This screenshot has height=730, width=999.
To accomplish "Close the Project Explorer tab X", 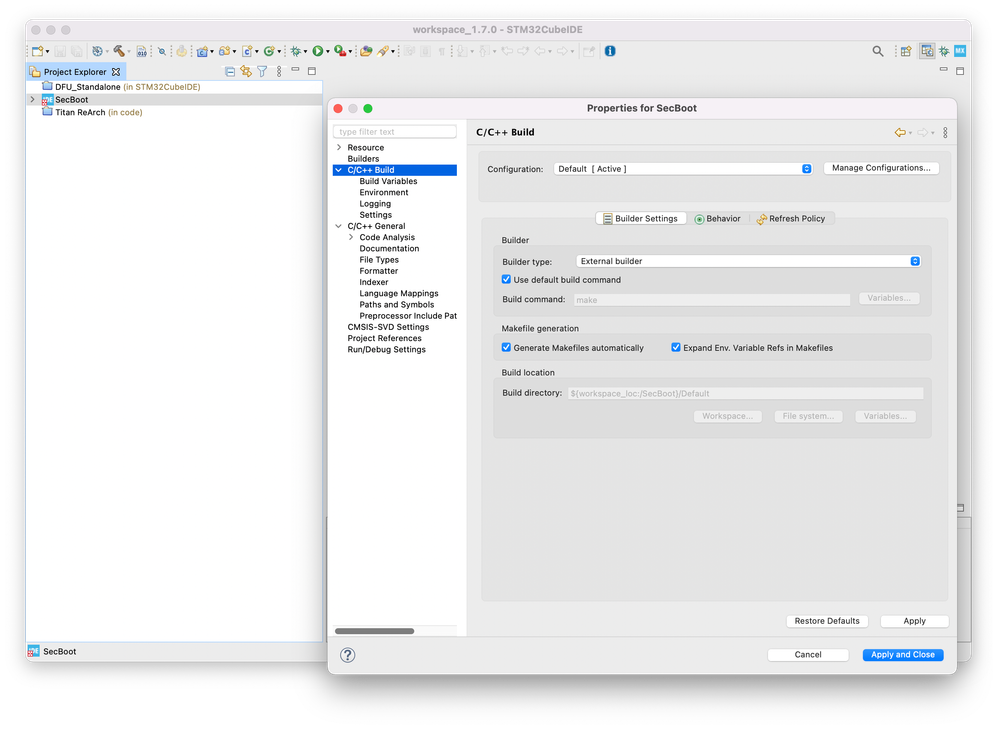I will point(116,72).
